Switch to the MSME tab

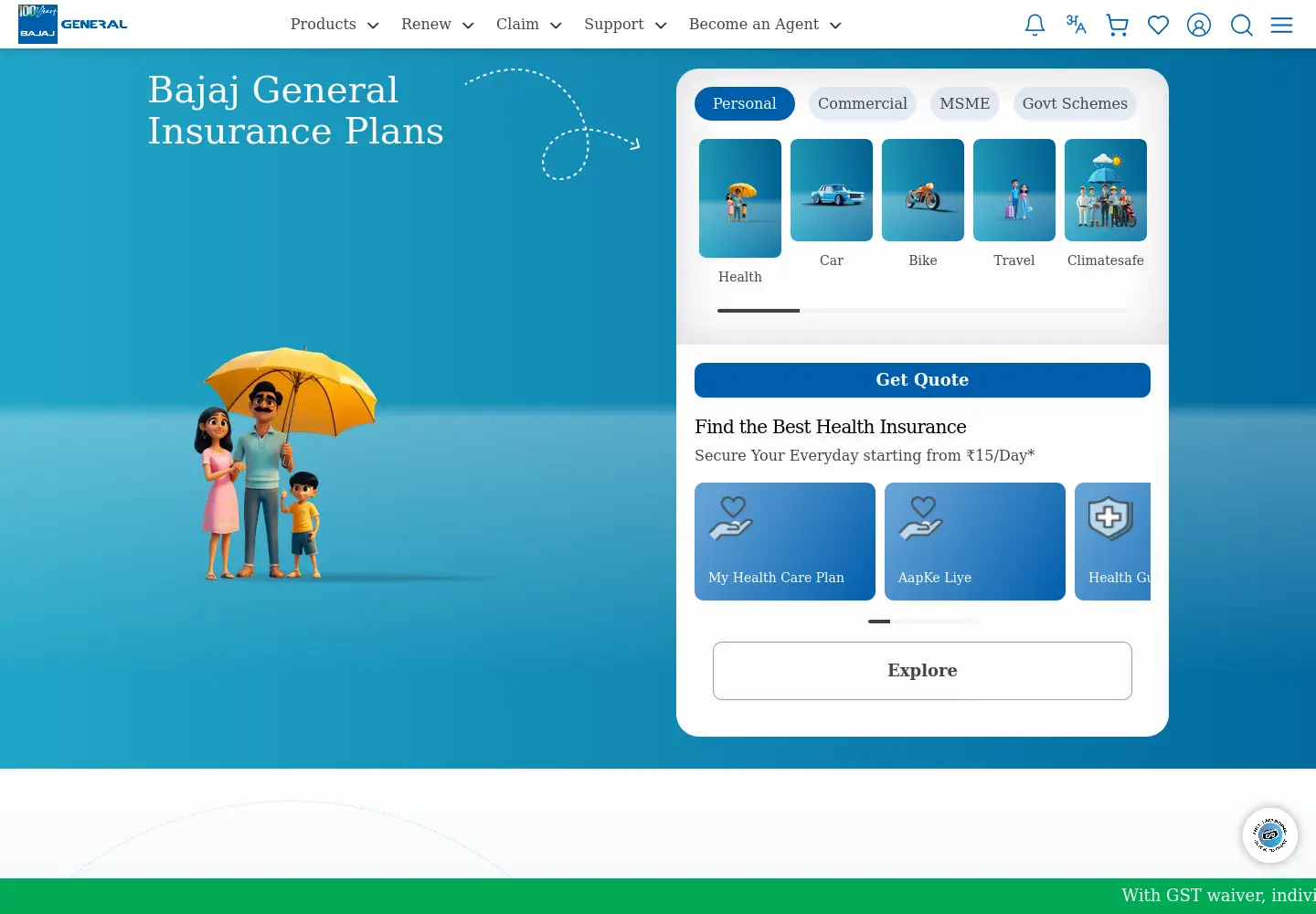(x=965, y=103)
